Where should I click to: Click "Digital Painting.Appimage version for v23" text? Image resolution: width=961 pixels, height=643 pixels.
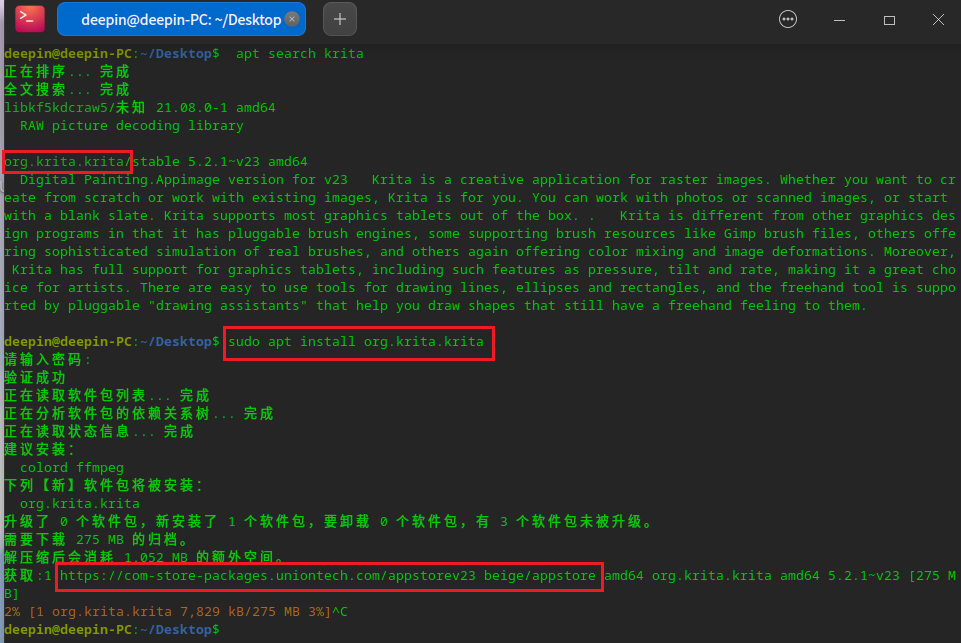tap(183, 180)
